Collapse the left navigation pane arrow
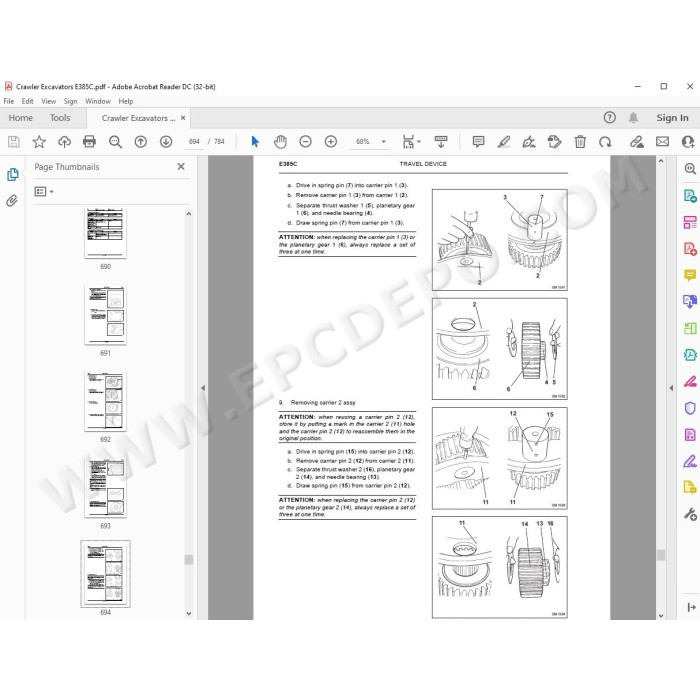700x700 pixels. click(203, 388)
